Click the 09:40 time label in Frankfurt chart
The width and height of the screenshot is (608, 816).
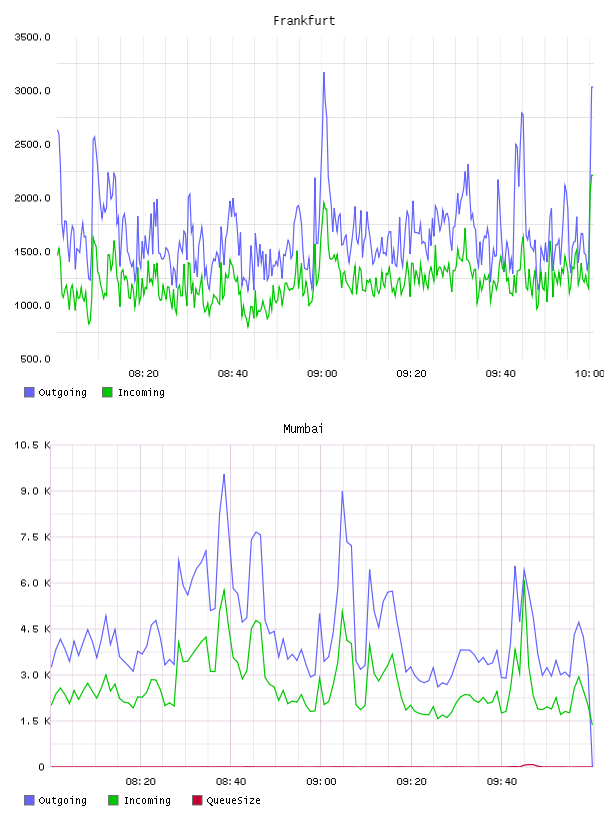click(x=501, y=374)
